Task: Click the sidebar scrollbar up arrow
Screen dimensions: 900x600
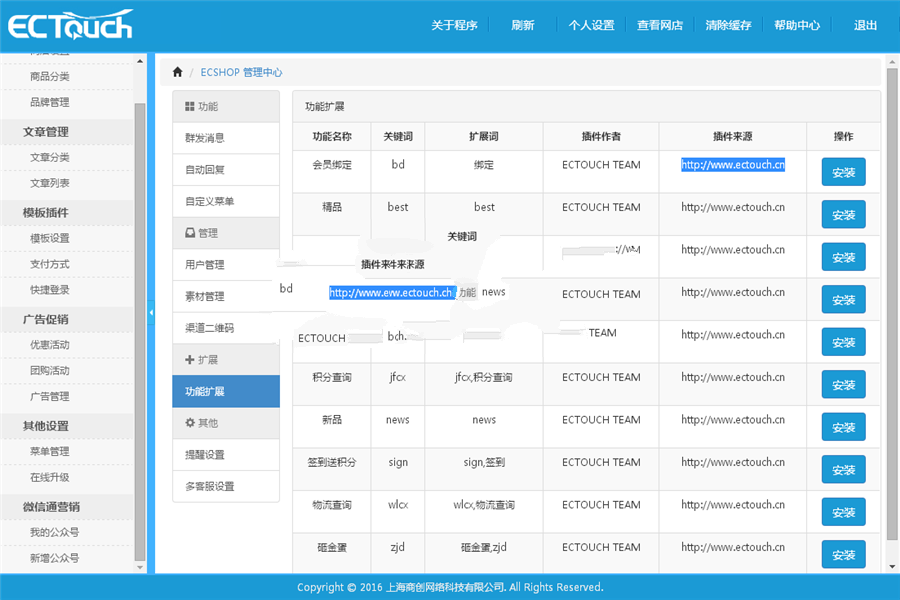Action: click(x=140, y=61)
